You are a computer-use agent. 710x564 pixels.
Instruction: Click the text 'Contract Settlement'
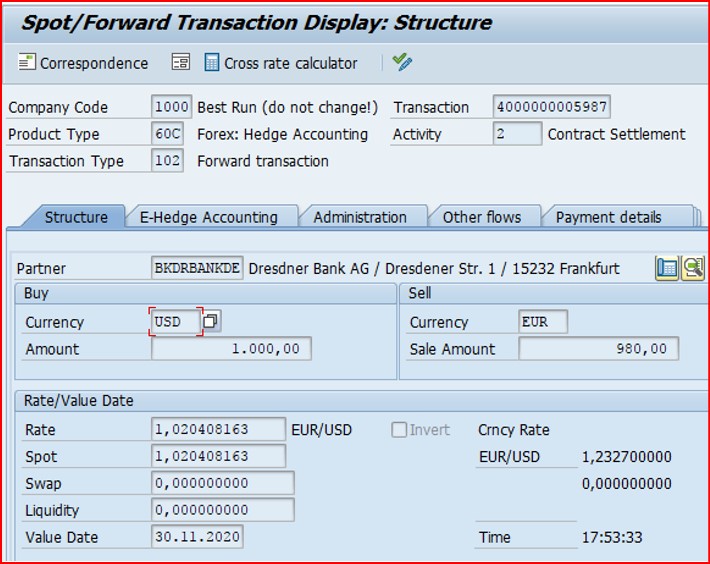(616, 134)
